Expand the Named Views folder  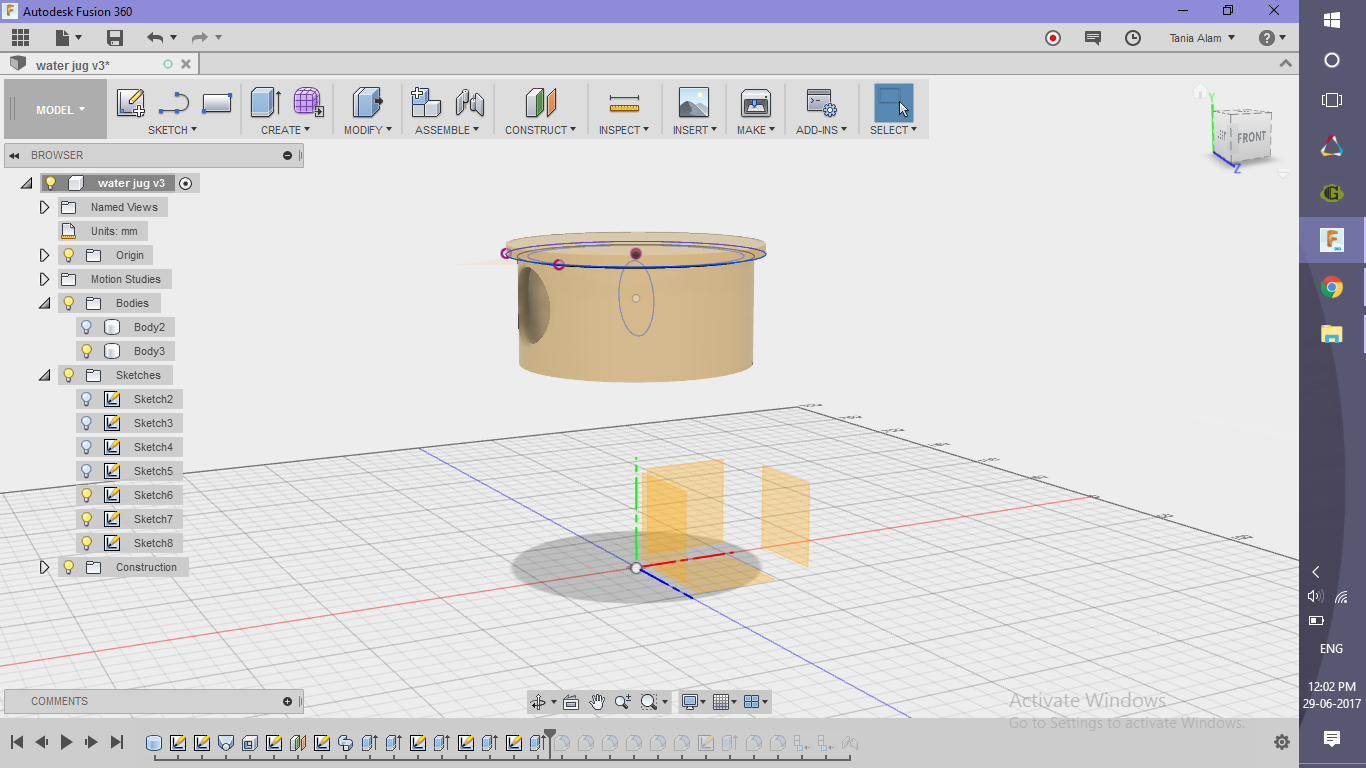pos(44,207)
